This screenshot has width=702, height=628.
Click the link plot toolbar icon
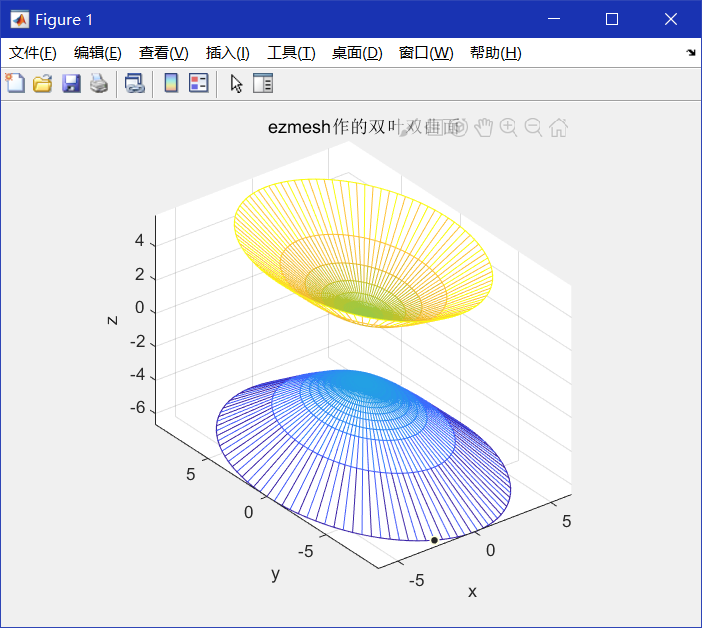pyautogui.click(x=135, y=83)
